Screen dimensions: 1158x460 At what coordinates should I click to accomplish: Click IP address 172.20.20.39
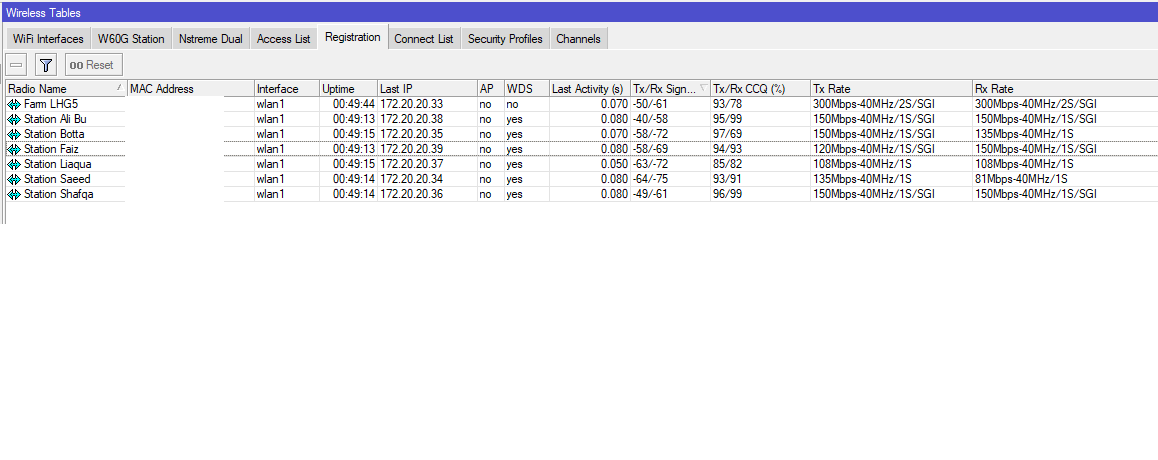tap(411, 149)
